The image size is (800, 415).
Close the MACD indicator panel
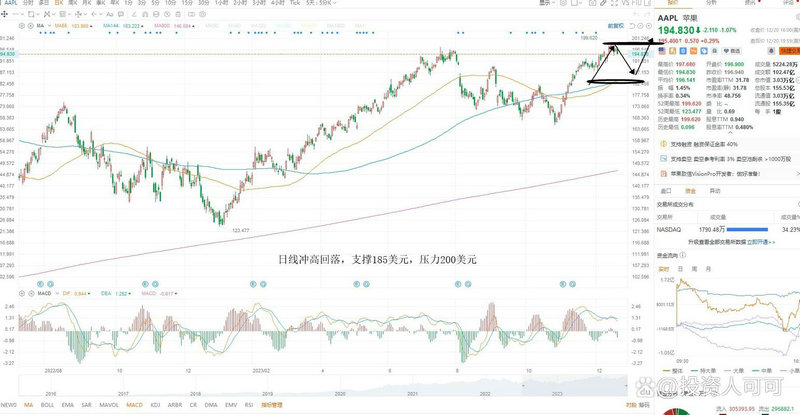coord(31,294)
